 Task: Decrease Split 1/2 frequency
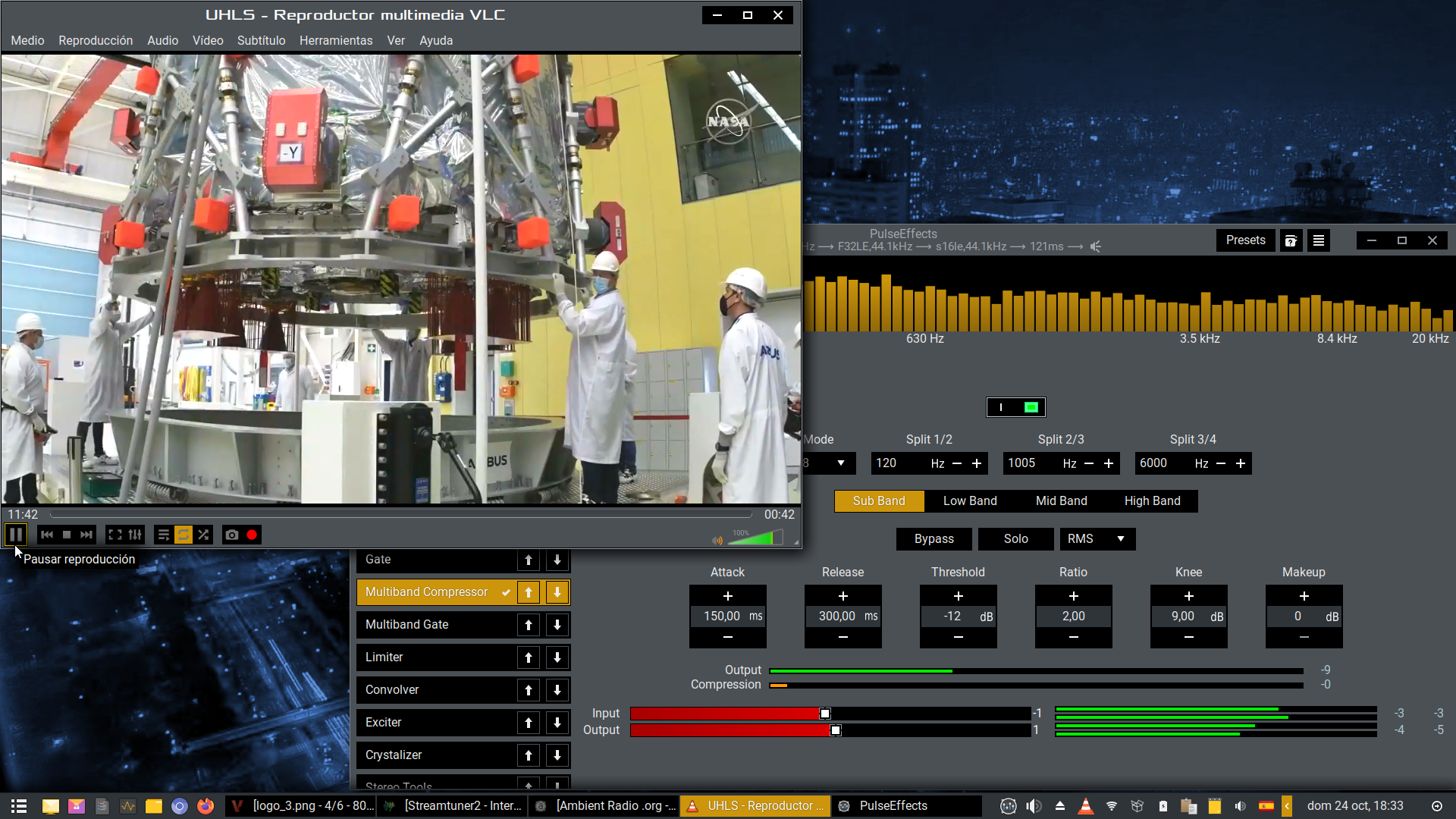(957, 463)
